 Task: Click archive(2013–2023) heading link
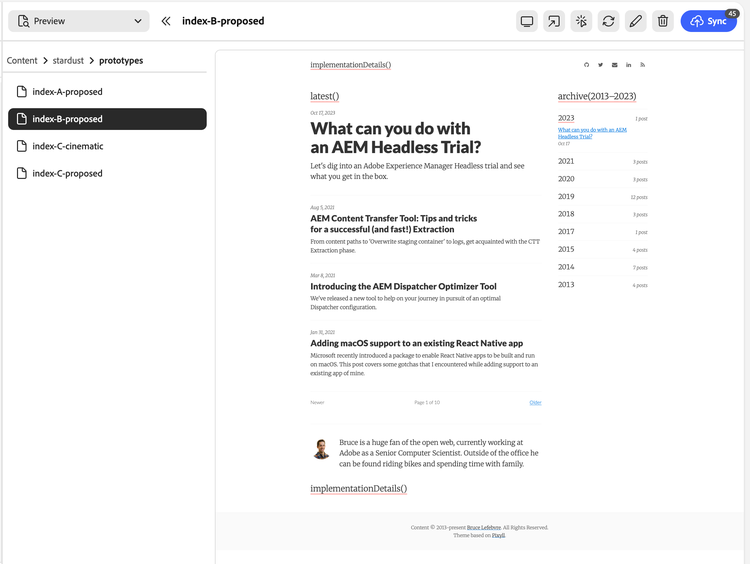tap(597, 96)
